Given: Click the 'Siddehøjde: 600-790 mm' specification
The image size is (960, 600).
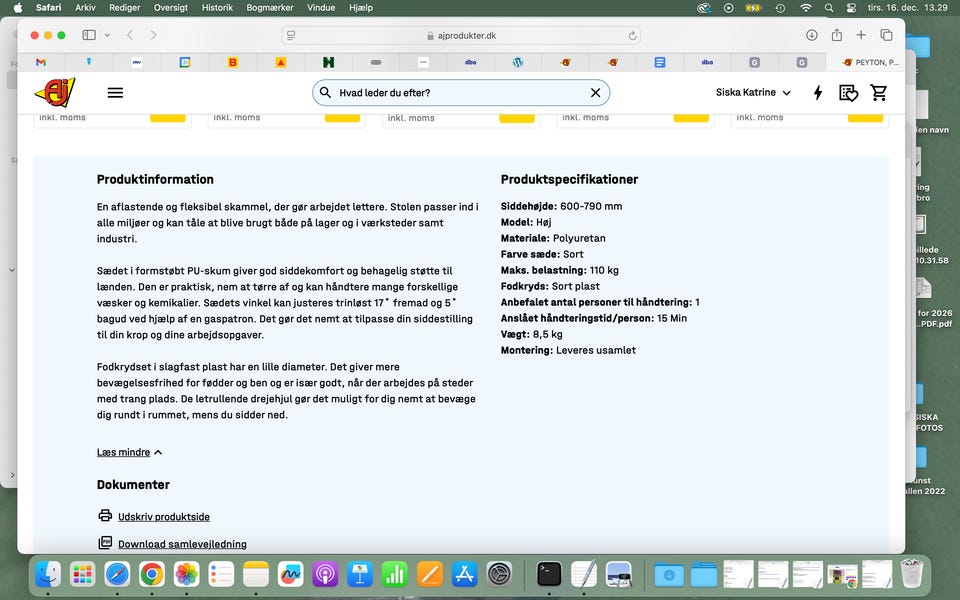Looking at the screenshot, I should 561,206.
